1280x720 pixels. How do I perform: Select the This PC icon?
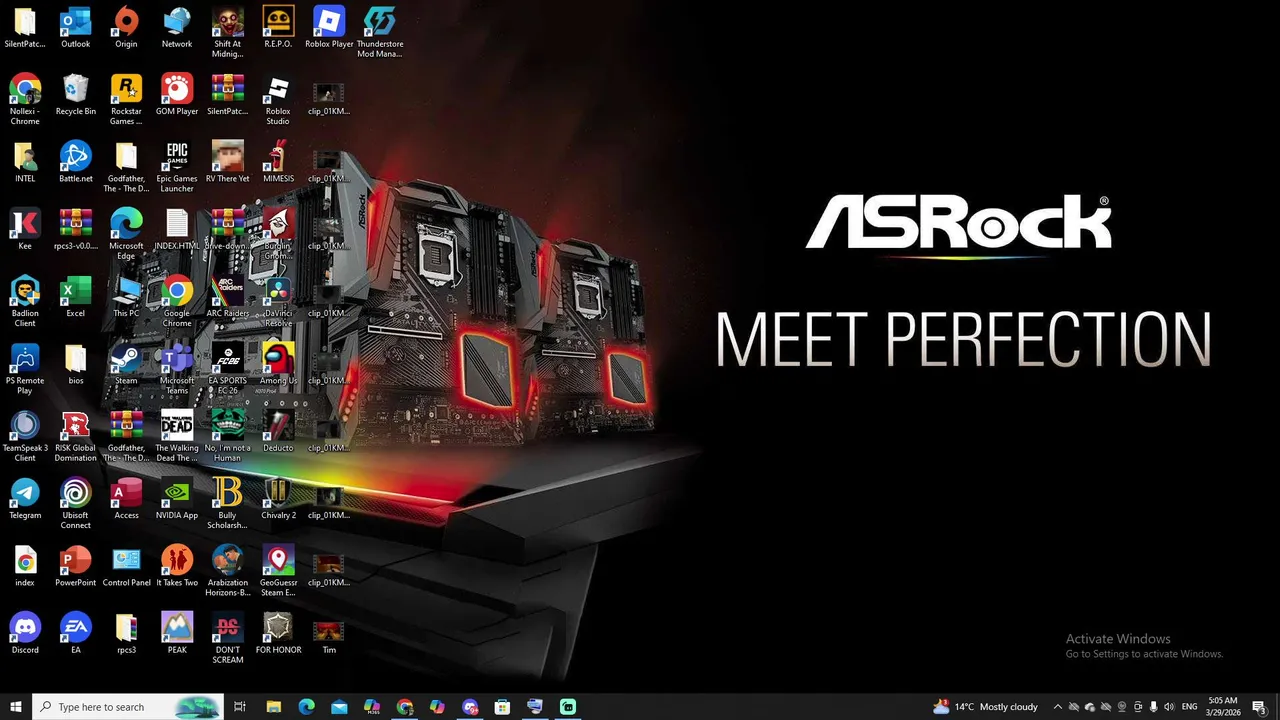[126, 297]
